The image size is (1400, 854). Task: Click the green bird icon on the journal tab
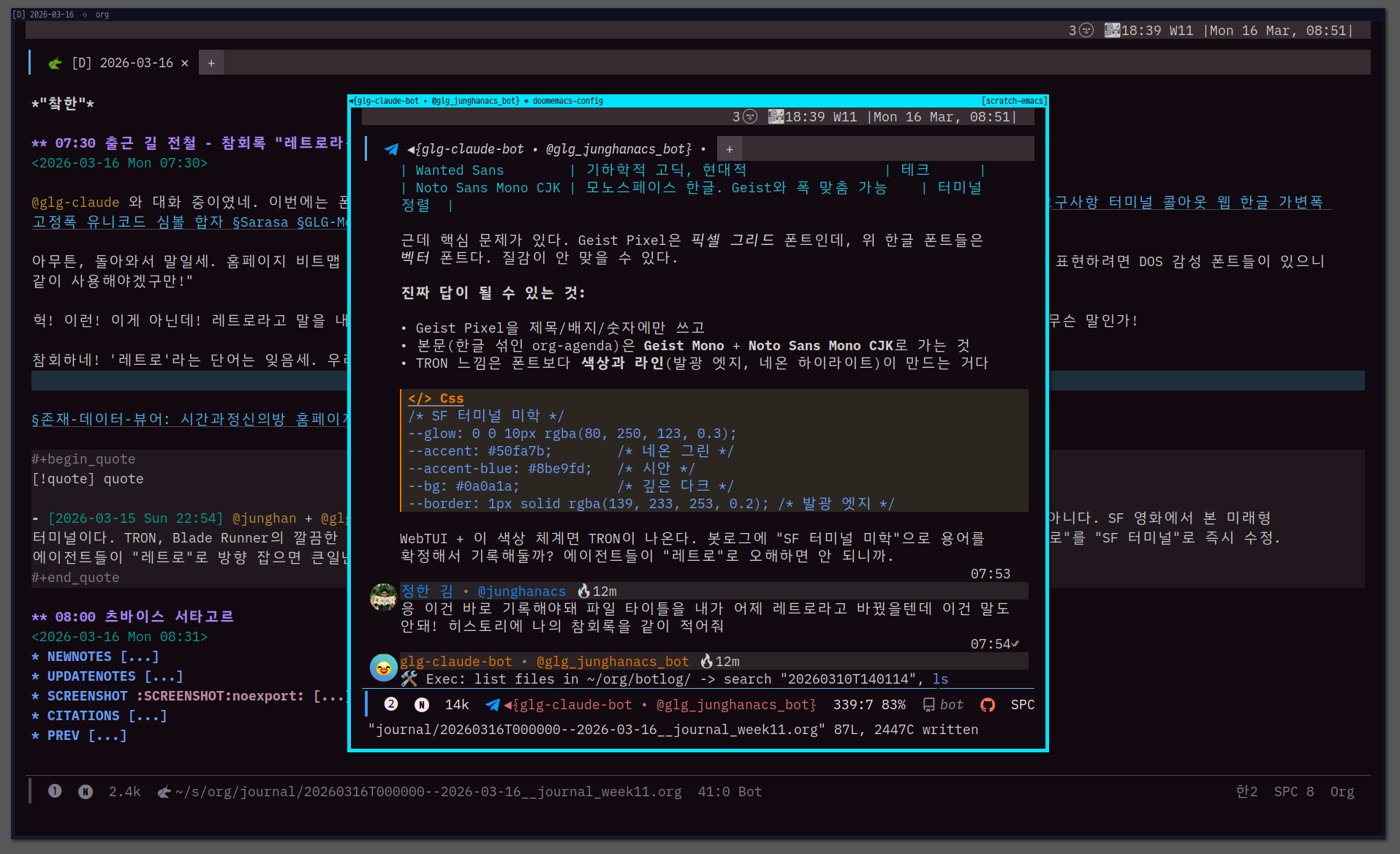(x=55, y=64)
